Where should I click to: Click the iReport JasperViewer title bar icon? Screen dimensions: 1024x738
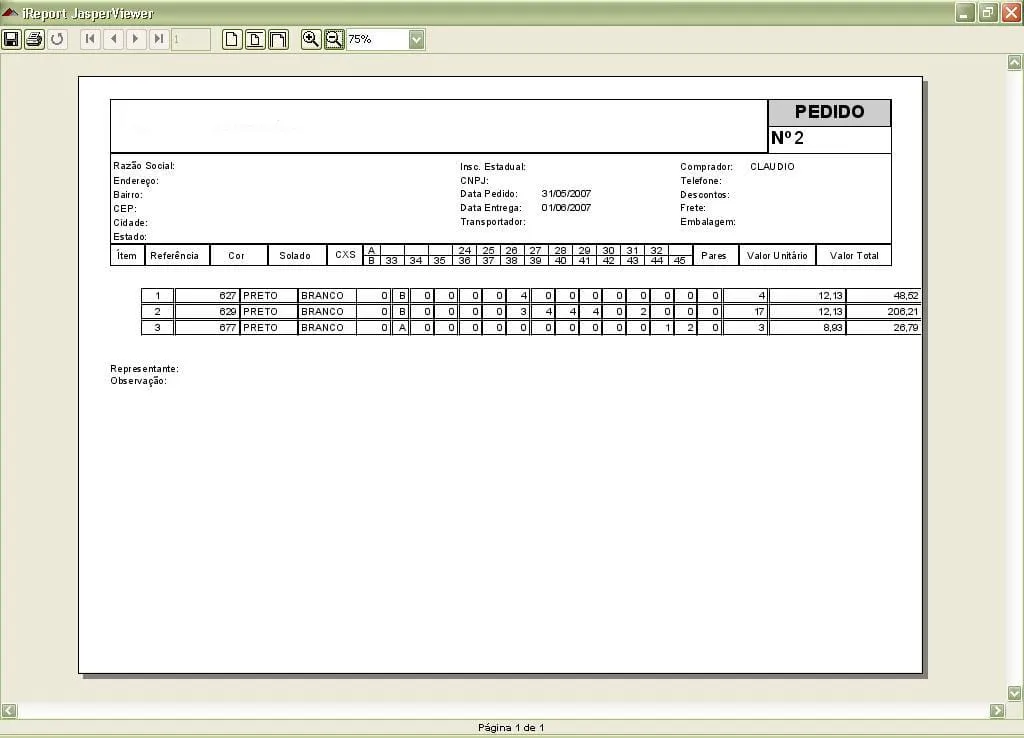coord(11,13)
